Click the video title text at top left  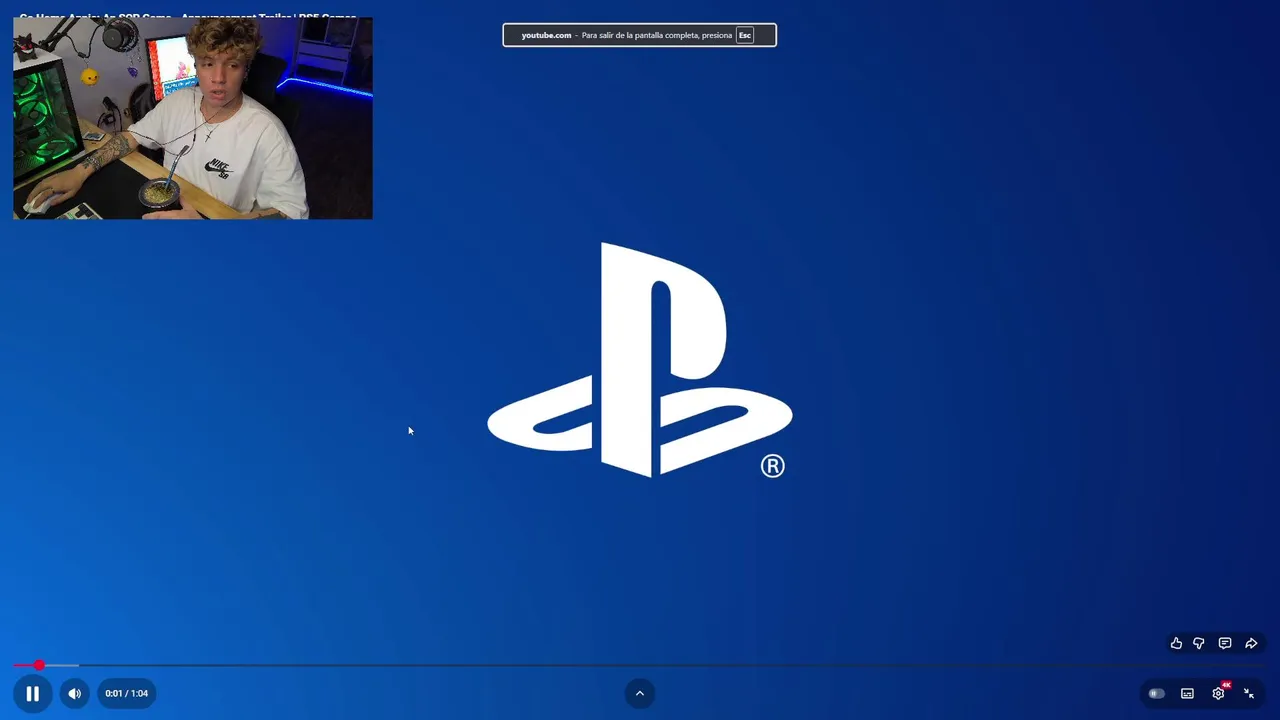point(188,18)
